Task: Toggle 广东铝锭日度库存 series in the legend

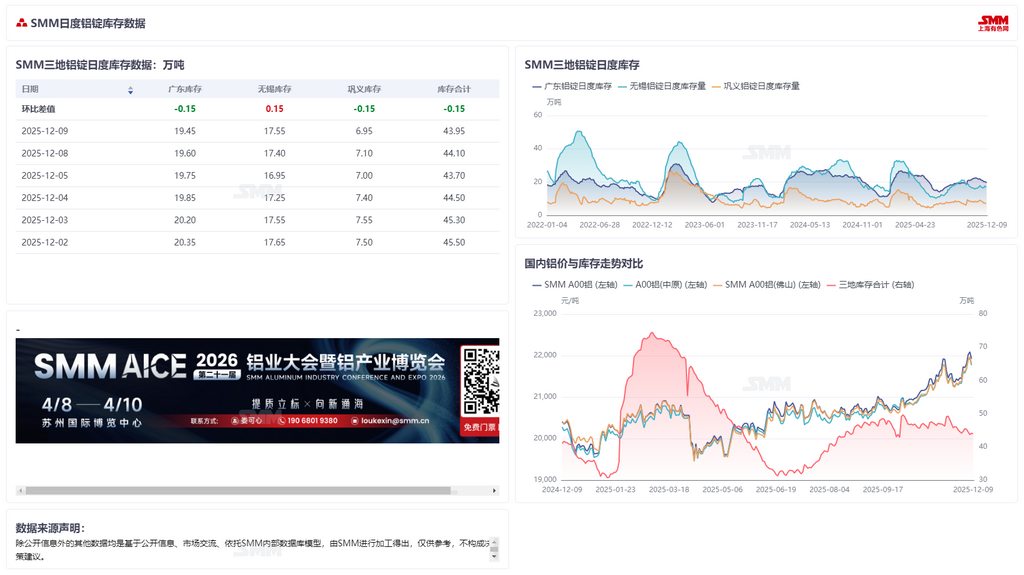Action: click(x=571, y=86)
